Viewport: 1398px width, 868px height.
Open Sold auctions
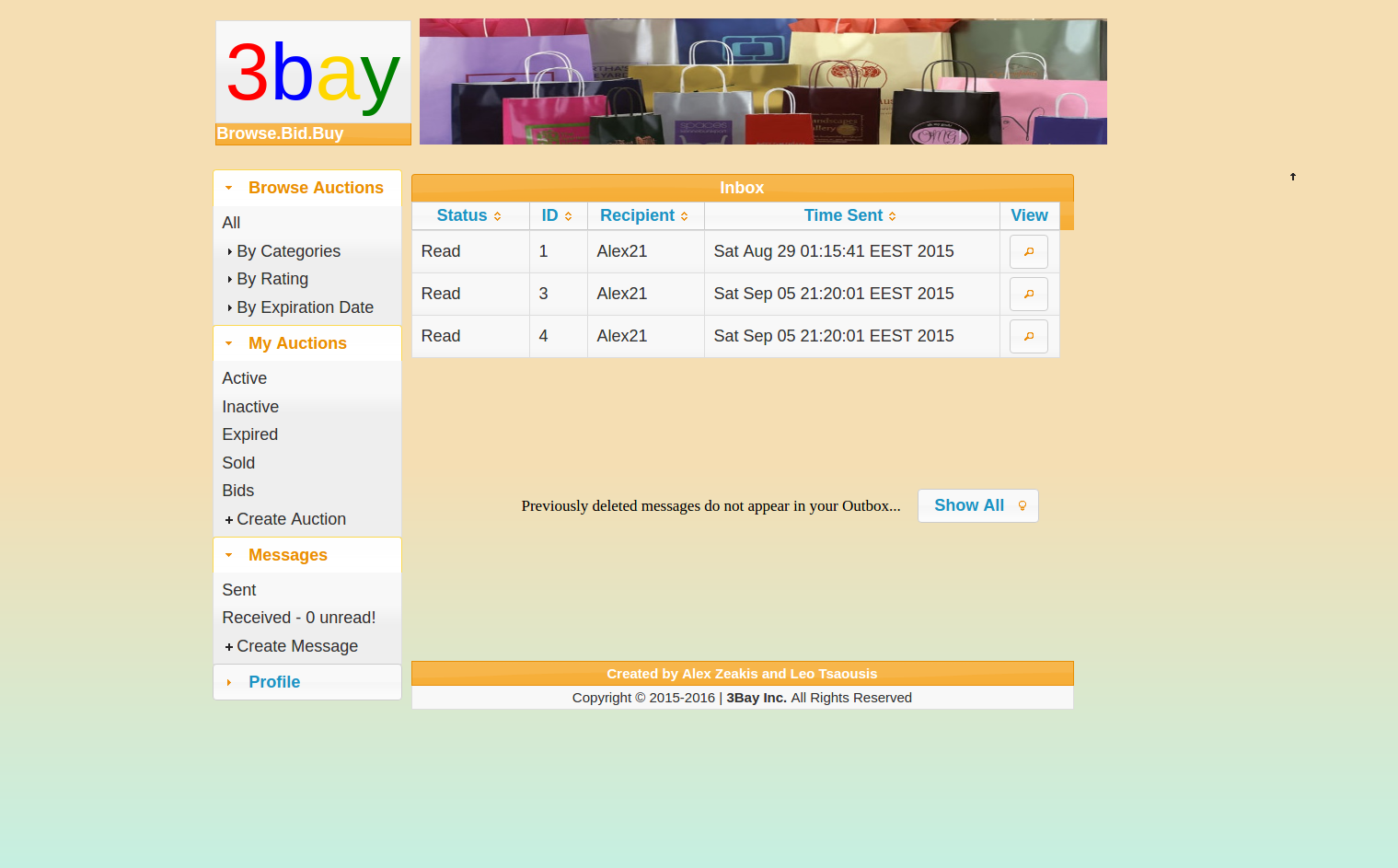[x=238, y=463]
